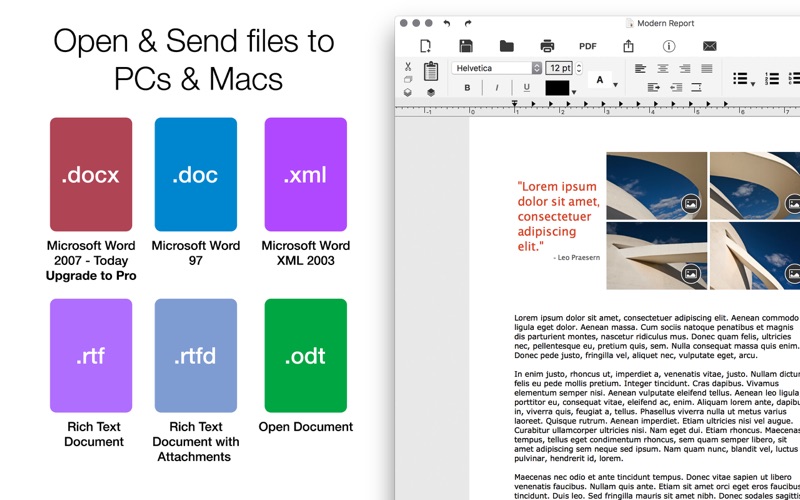Screen dimensions: 800x500
Task: Click the purple .rtf file card
Action: (91, 356)
